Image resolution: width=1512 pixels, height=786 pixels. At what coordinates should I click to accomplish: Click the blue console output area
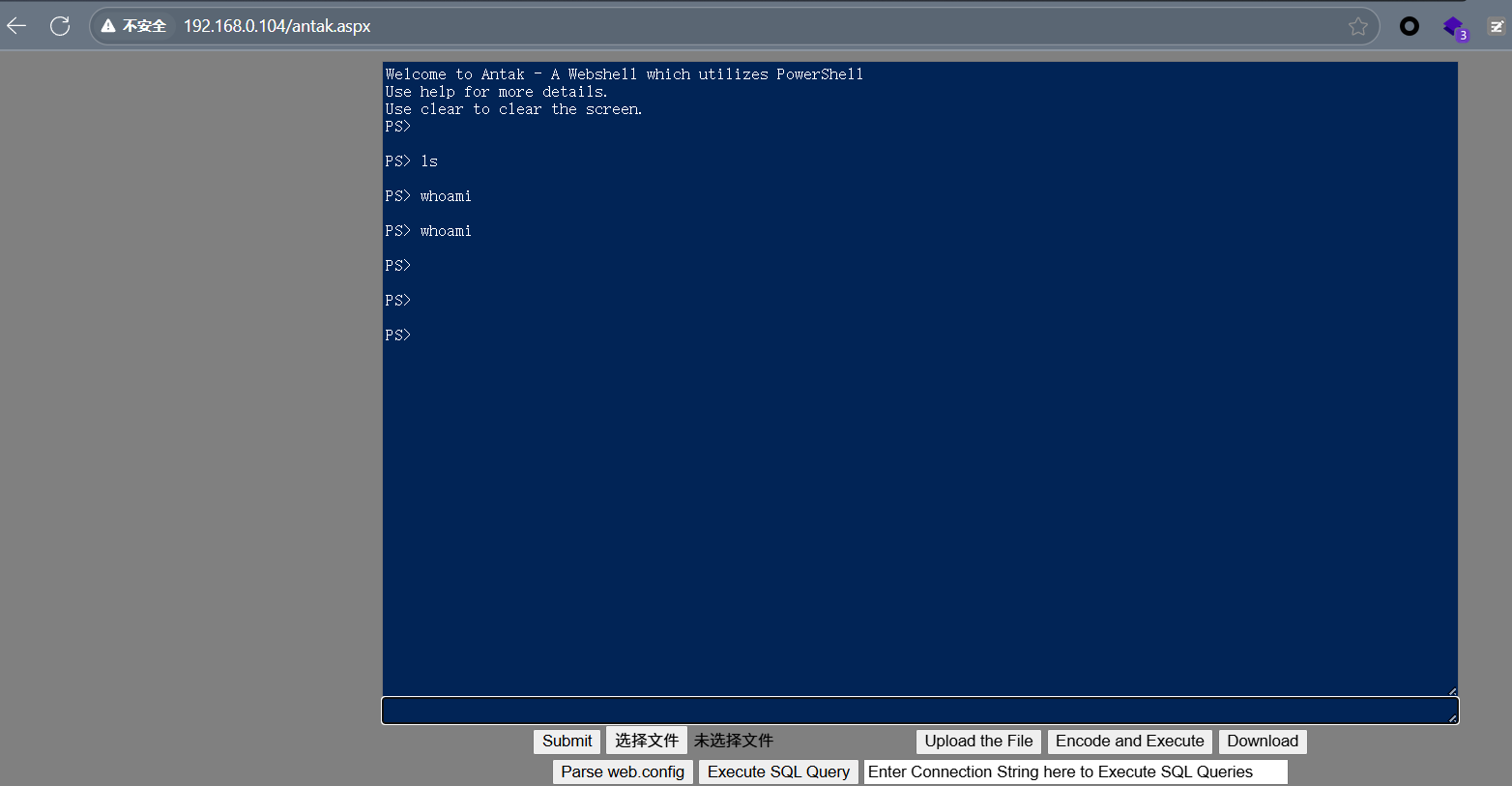click(x=919, y=378)
